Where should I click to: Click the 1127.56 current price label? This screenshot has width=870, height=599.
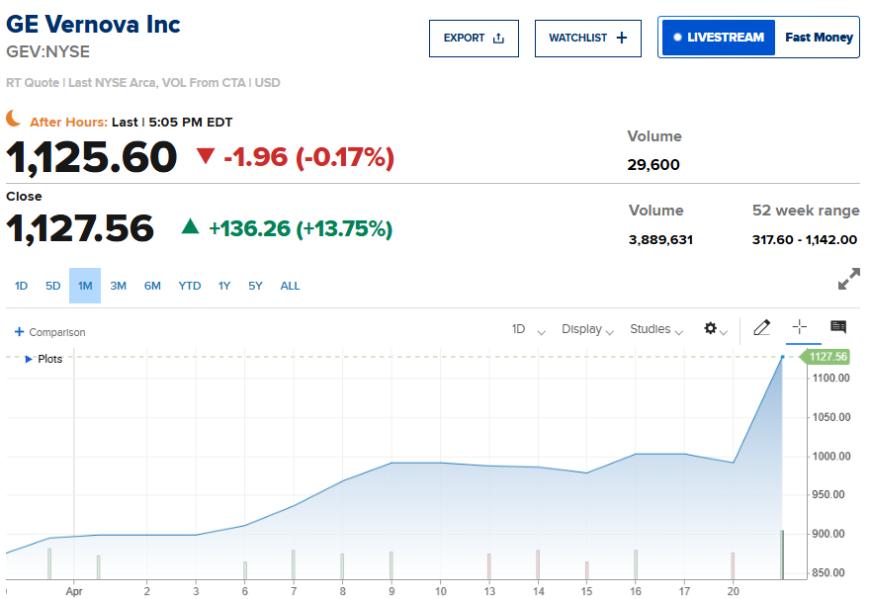tap(827, 357)
